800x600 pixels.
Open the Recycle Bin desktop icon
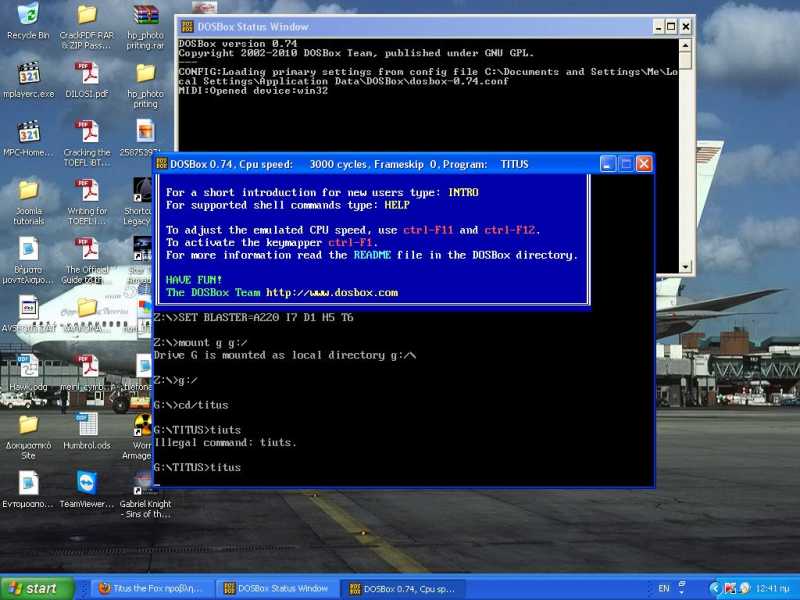tap(28, 16)
